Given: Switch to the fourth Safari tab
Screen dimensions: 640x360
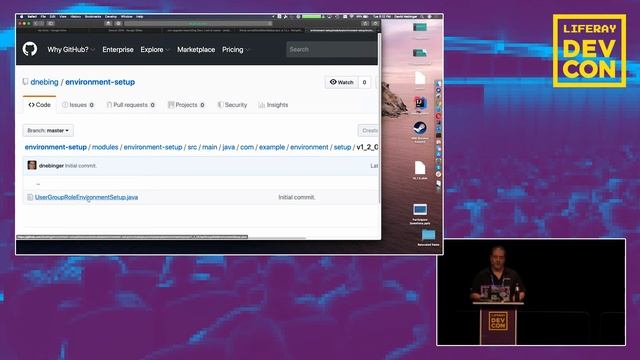Looking at the screenshot, I should tap(271, 30).
